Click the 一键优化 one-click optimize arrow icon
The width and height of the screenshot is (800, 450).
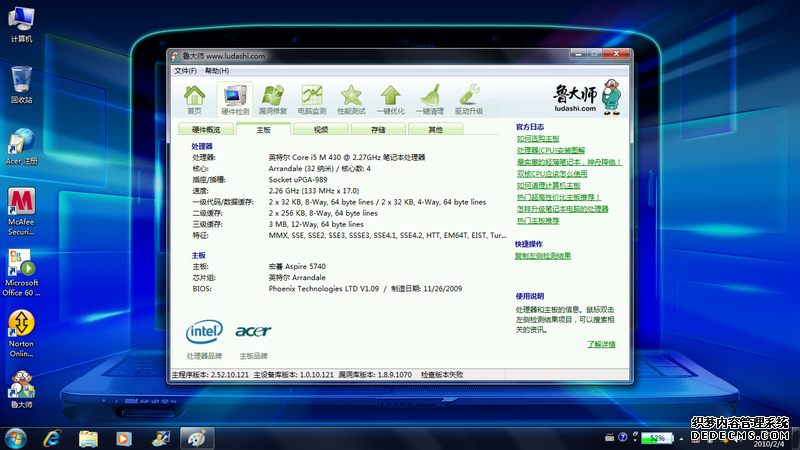[x=391, y=99]
